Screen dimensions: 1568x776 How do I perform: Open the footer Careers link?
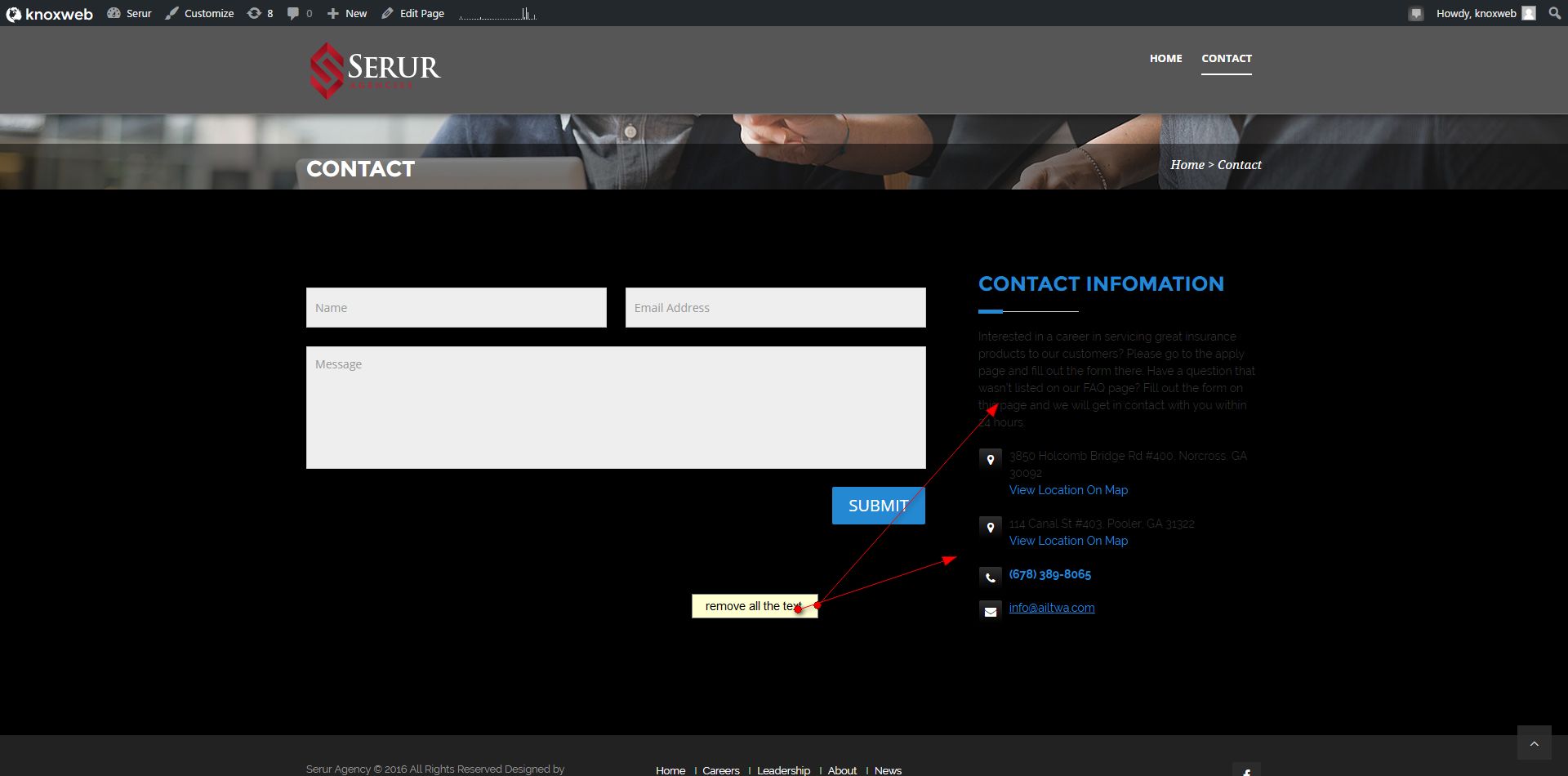721,770
